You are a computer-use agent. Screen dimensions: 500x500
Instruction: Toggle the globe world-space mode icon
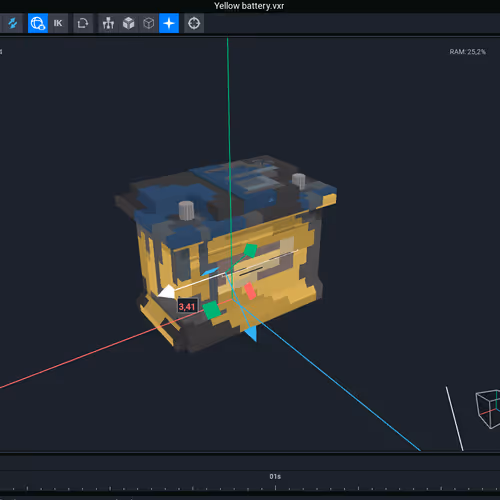click(38, 23)
